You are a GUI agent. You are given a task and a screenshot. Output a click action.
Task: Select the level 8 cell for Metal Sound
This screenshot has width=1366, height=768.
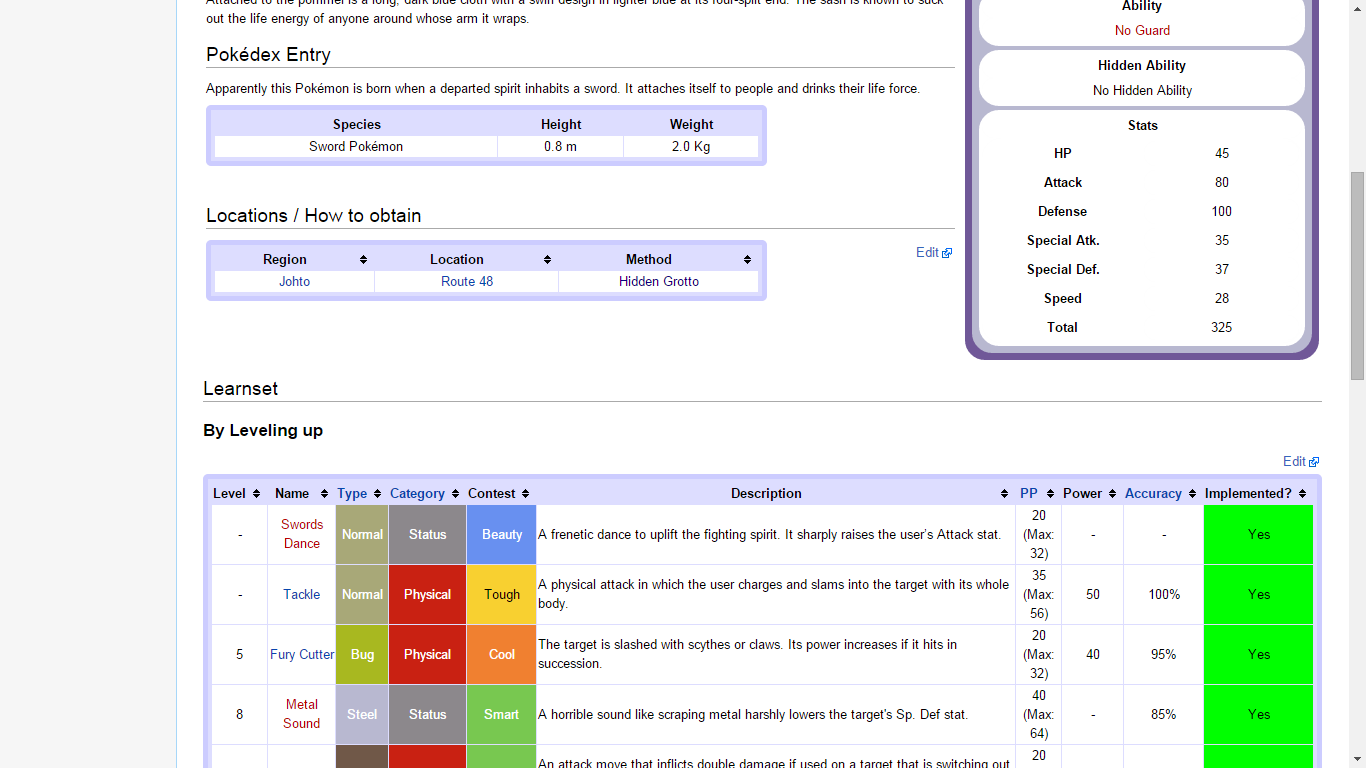(240, 715)
